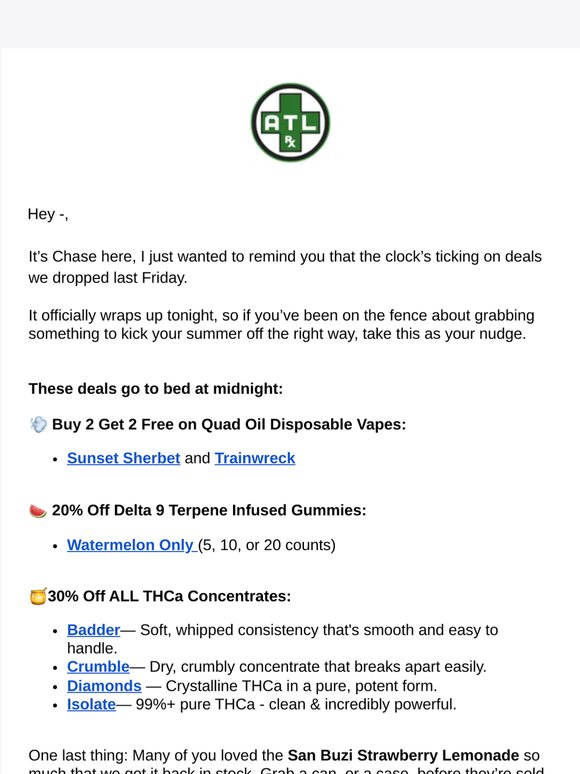This screenshot has height=774, width=580.
Task: Click the 'These deals go to bed at midnight' heading
Action: (155, 389)
